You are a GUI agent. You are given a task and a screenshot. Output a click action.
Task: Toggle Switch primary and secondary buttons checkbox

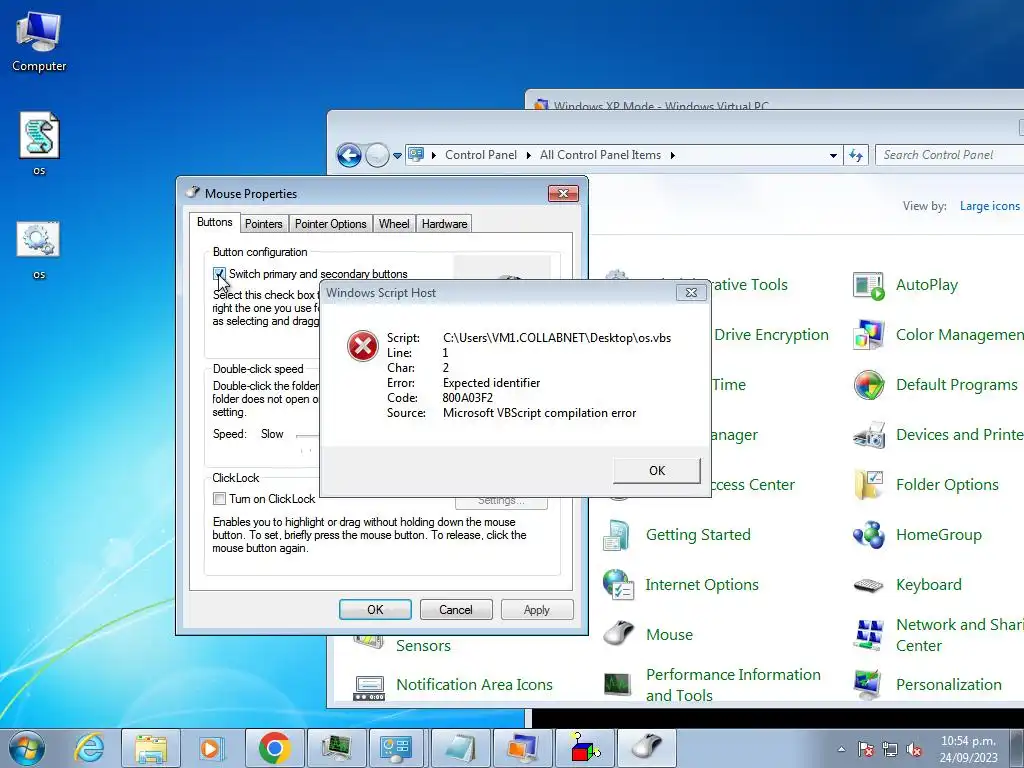point(219,274)
